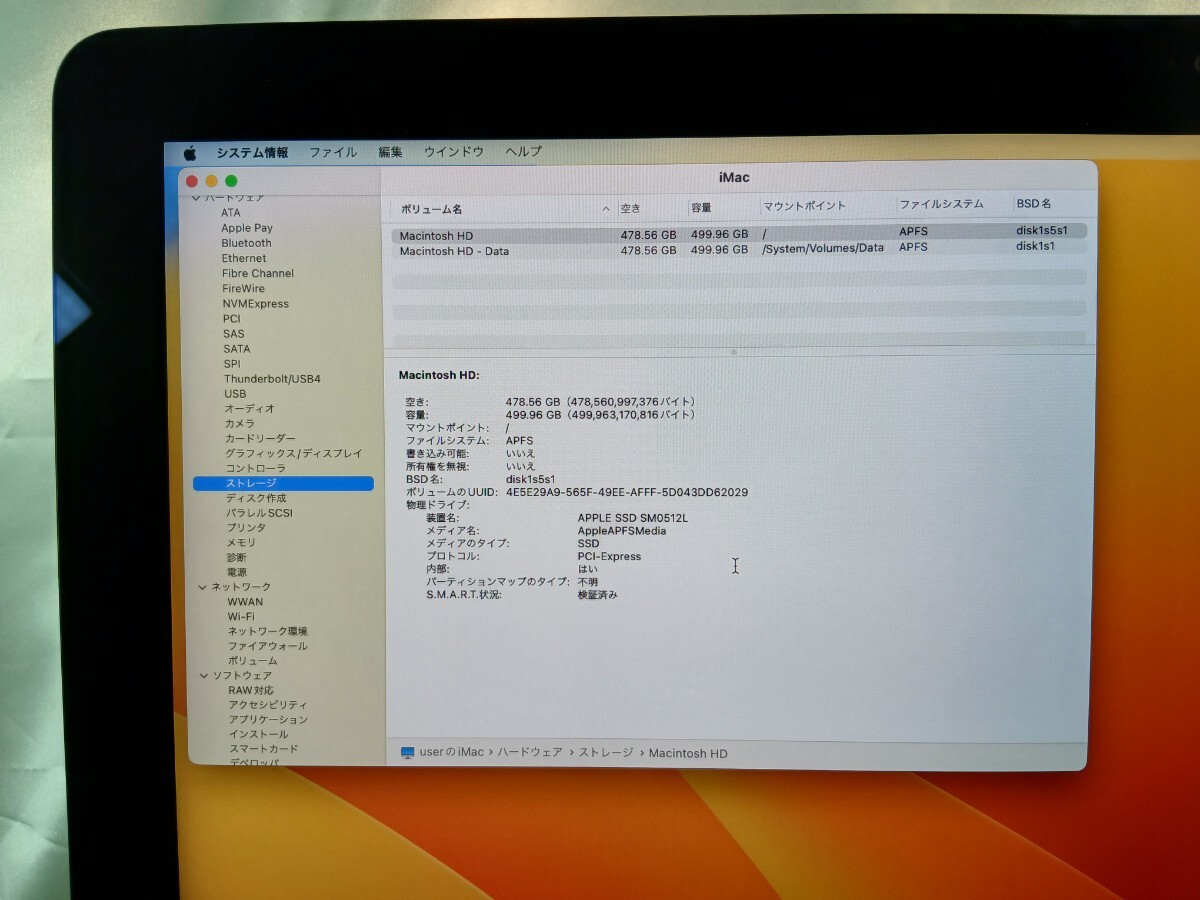
Task: Select カードリーダー in the sidebar
Action: (x=260, y=439)
